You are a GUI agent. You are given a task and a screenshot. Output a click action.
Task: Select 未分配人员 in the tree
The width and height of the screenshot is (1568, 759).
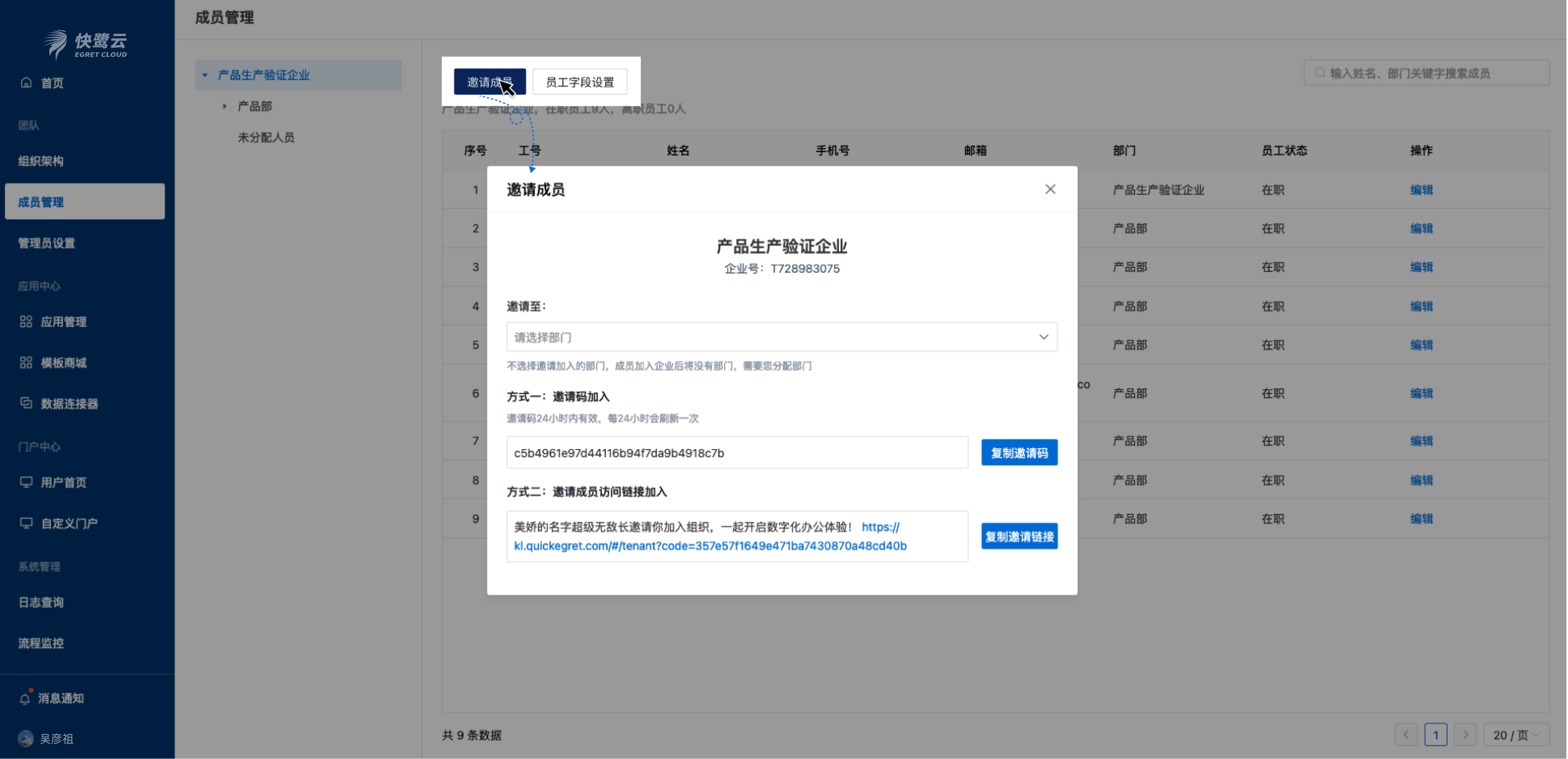tap(266, 137)
